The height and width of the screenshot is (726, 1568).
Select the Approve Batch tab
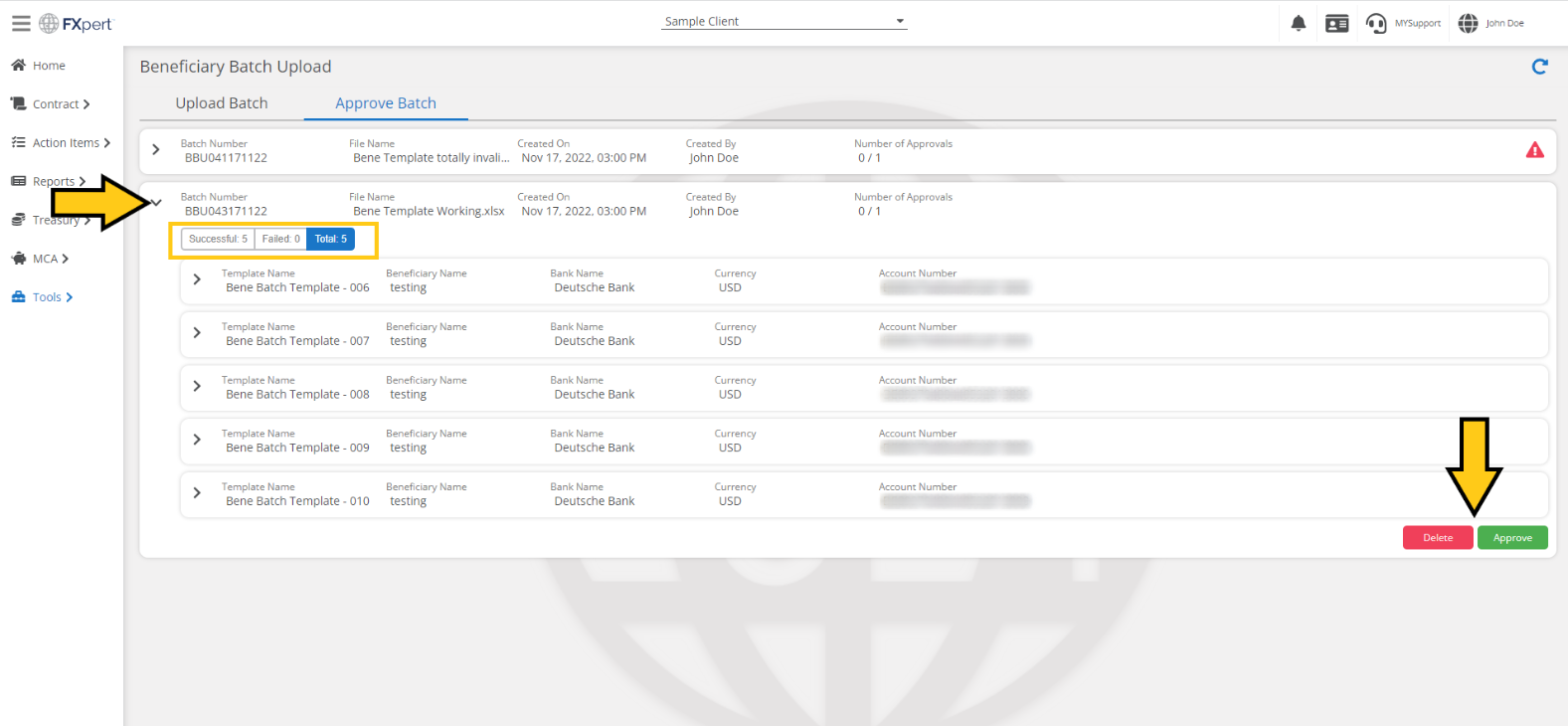pos(386,103)
